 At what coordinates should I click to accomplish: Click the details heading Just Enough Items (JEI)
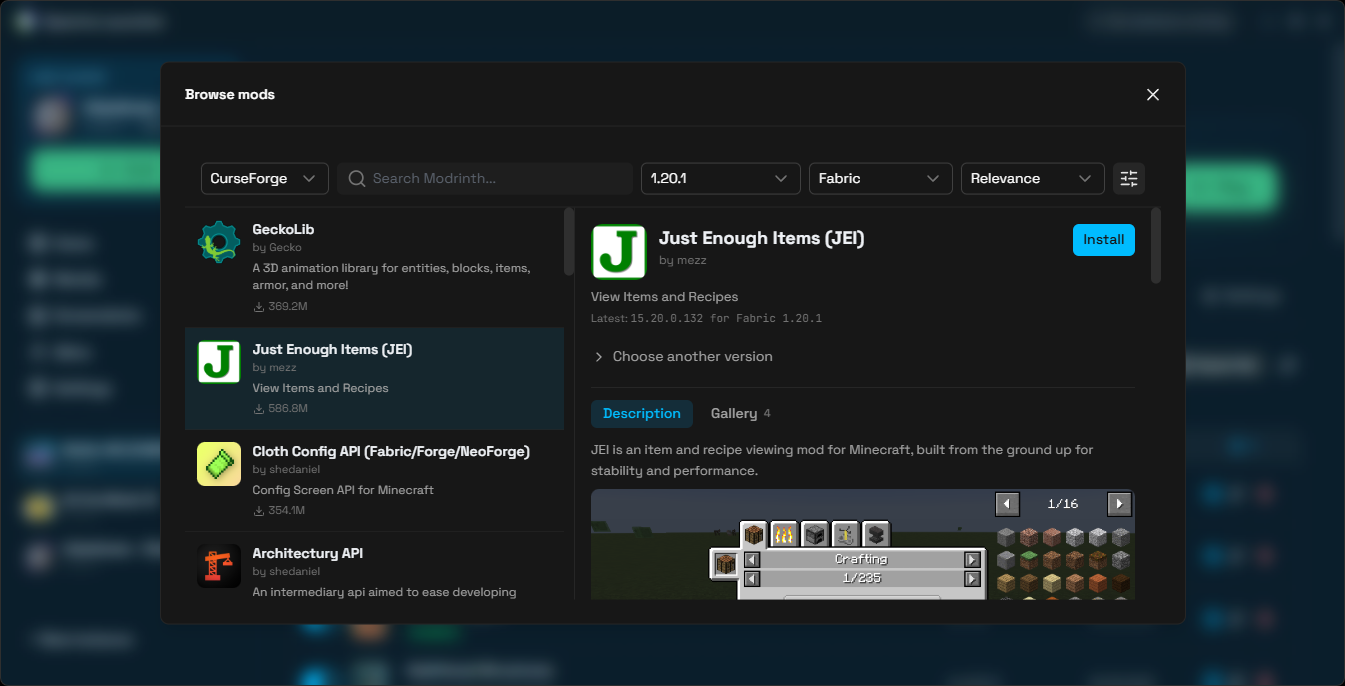pyautogui.click(x=762, y=238)
